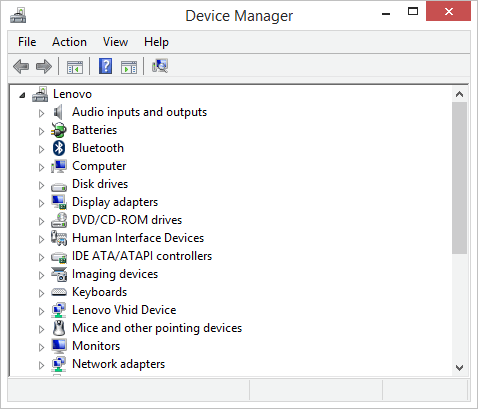Open the View menu
The height and width of the screenshot is (409, 478).
click(115, 42)
